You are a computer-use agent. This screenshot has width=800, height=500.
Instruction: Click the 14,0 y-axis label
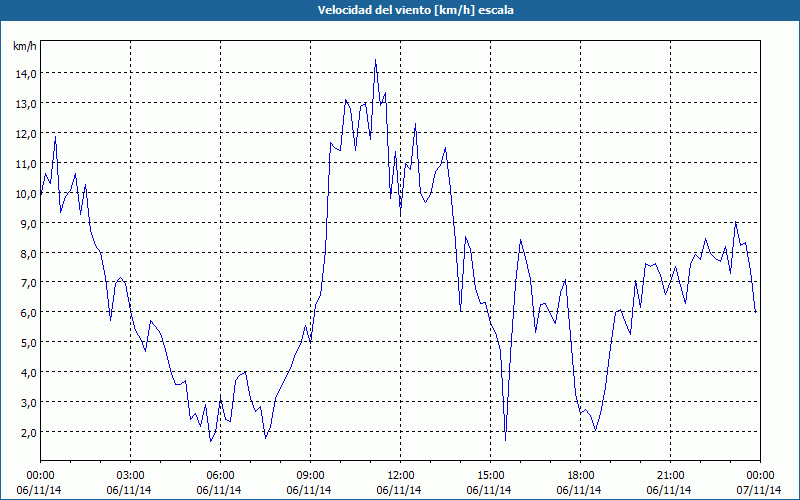(26, 74)
